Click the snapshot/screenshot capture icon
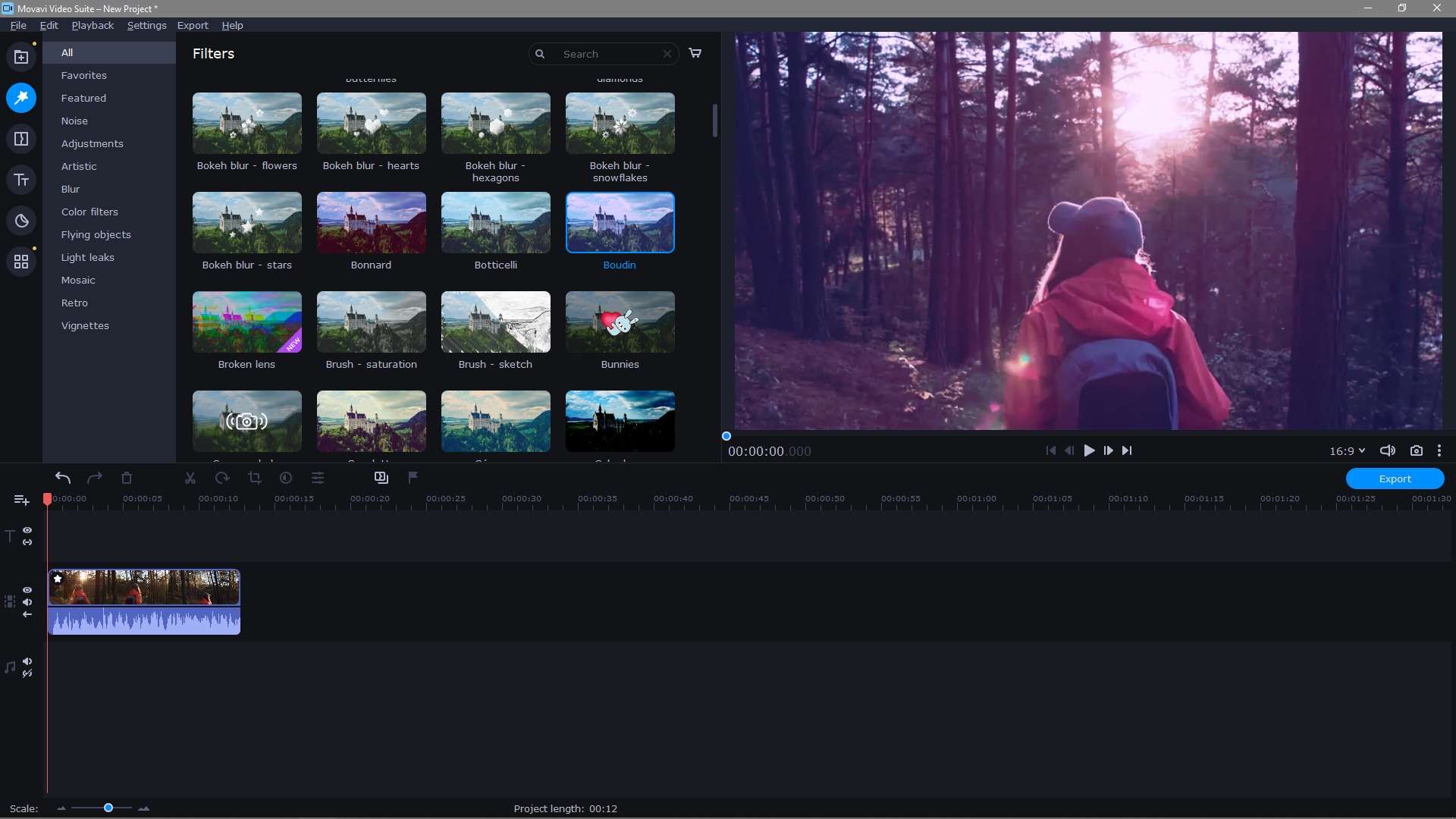The width and height of the screenshot is (1456, 819). [1417, 450]
